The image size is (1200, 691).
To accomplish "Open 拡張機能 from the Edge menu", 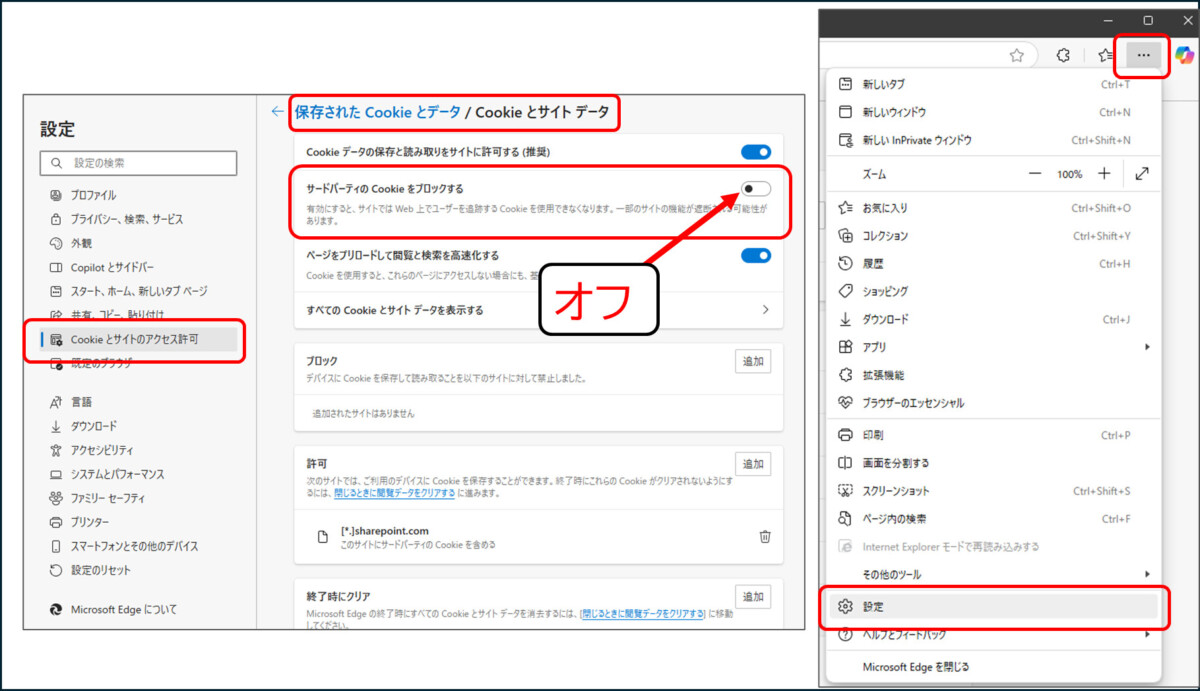I will 994,375.
